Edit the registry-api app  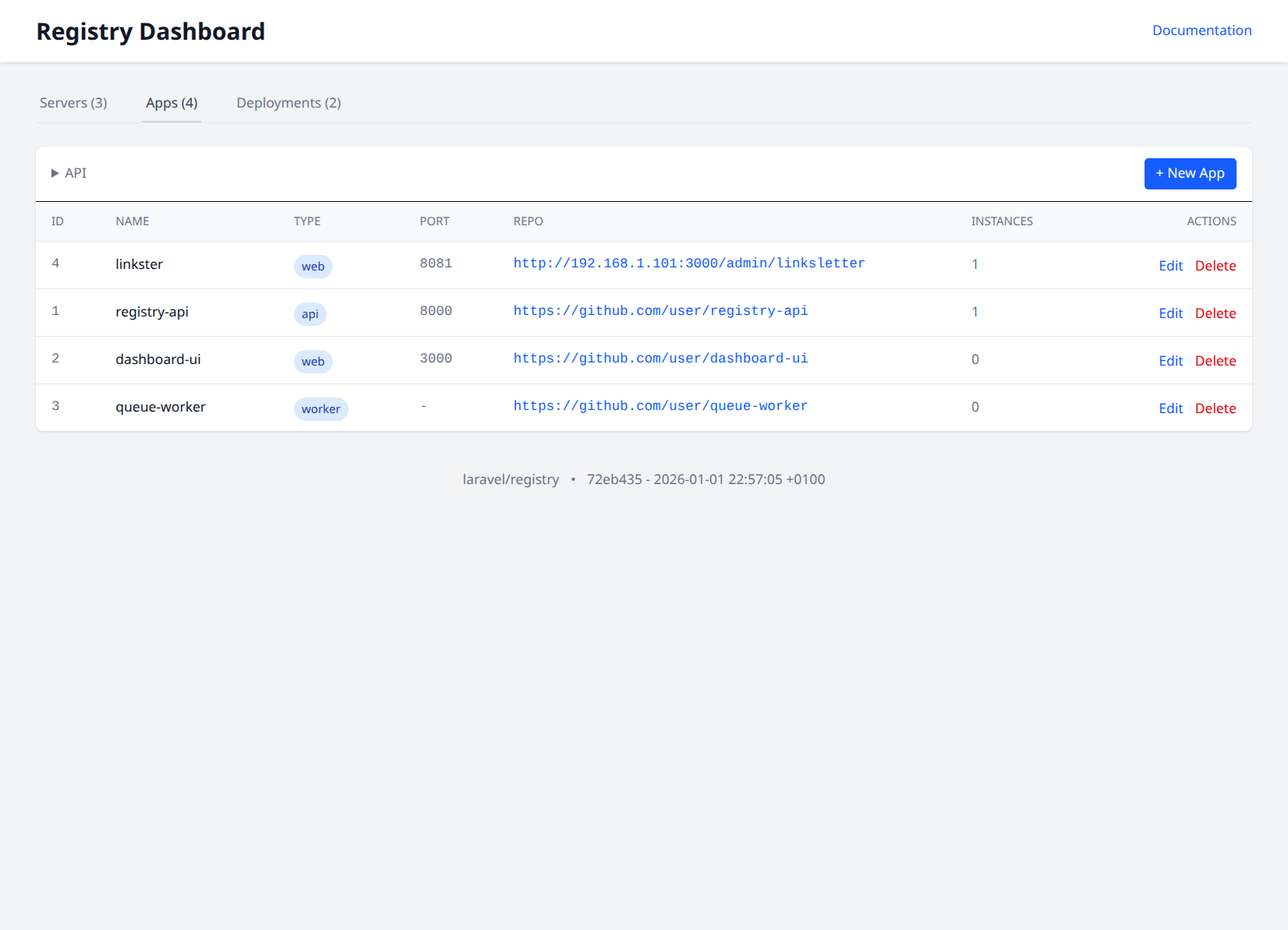coord(1170,313)
